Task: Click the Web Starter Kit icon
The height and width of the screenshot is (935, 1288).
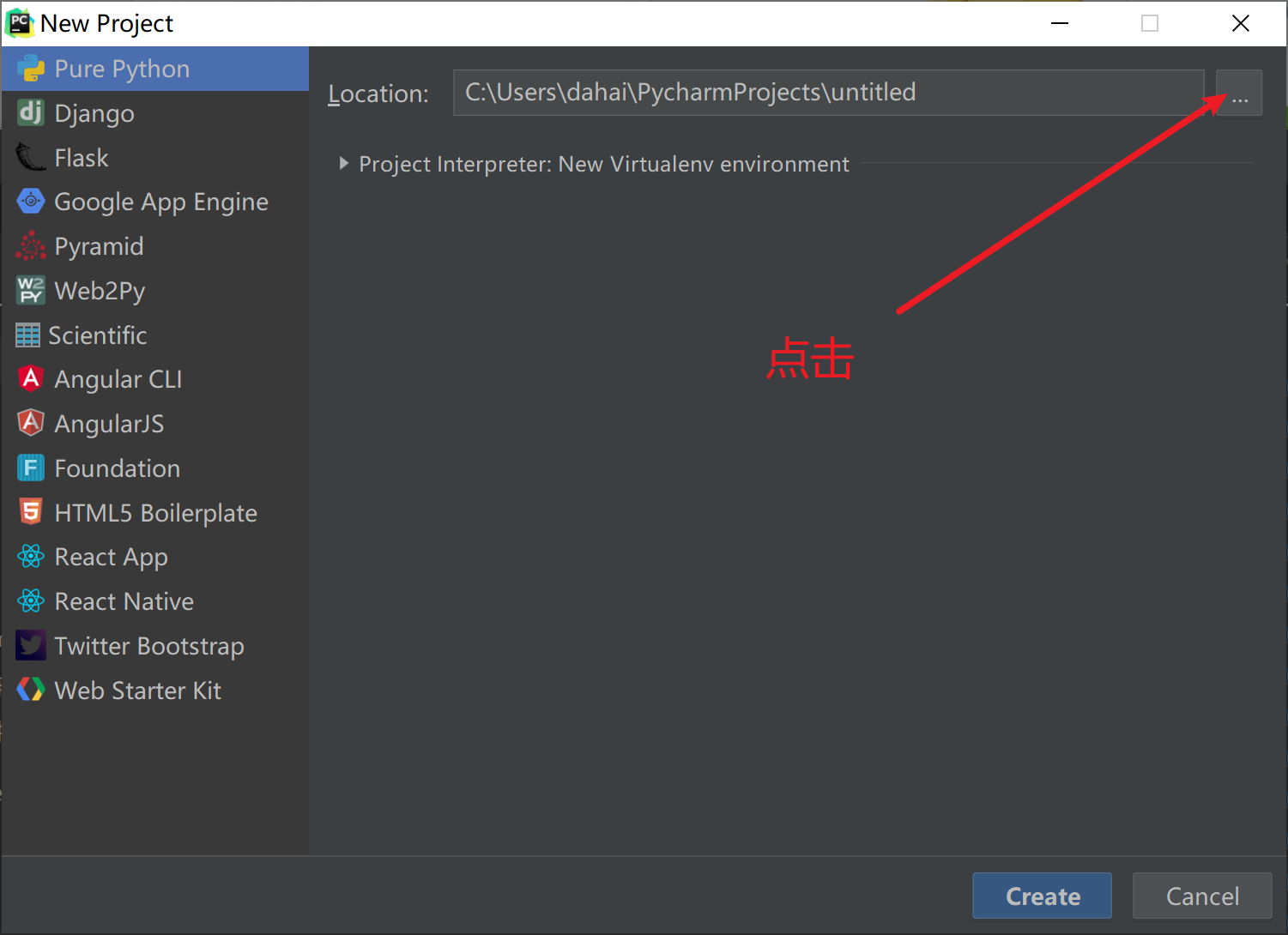Action: point(31,690)
